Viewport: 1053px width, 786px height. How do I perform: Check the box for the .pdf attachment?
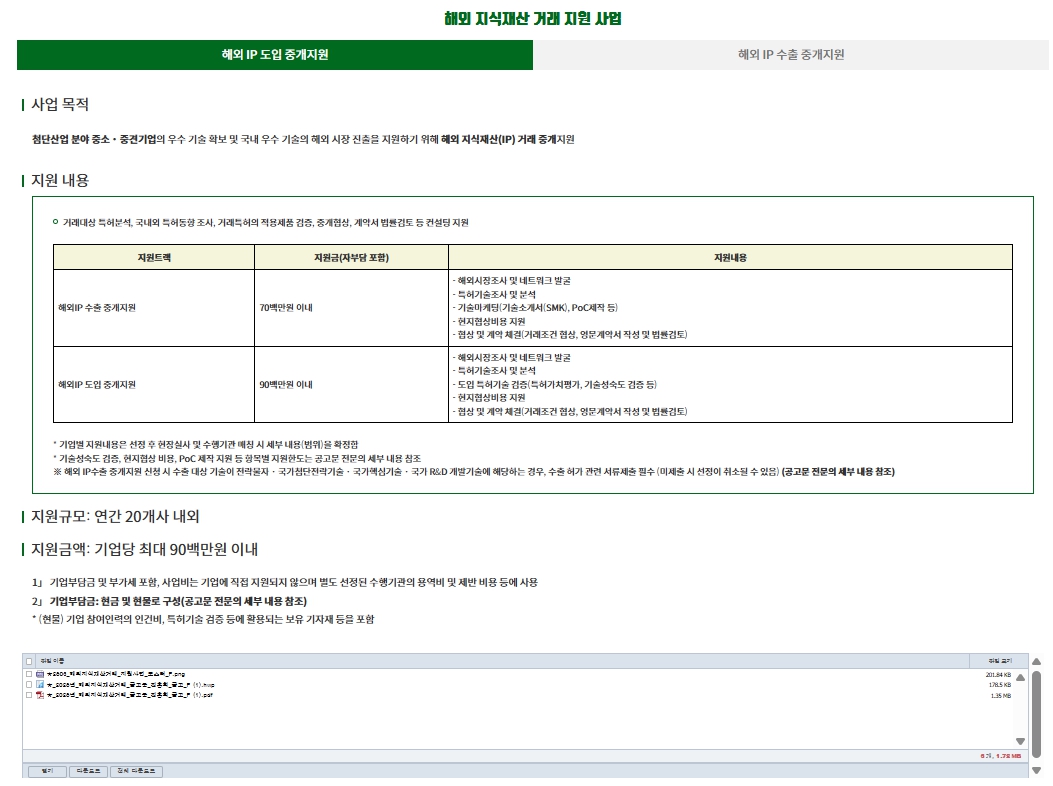tap(29, 695)
